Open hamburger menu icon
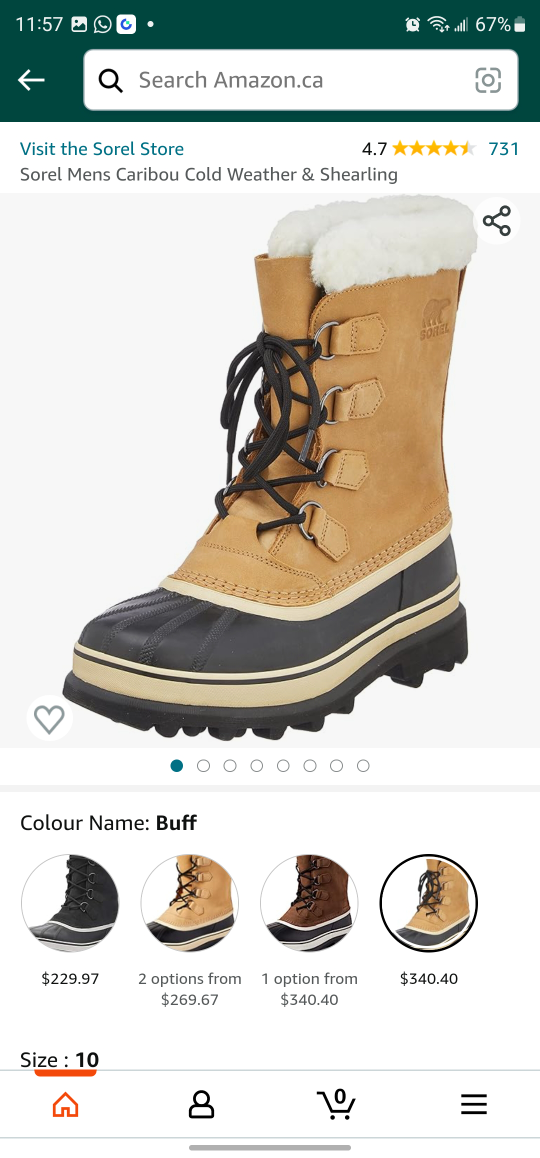Screen dimensions: 540x1158 click(474, 1104)
